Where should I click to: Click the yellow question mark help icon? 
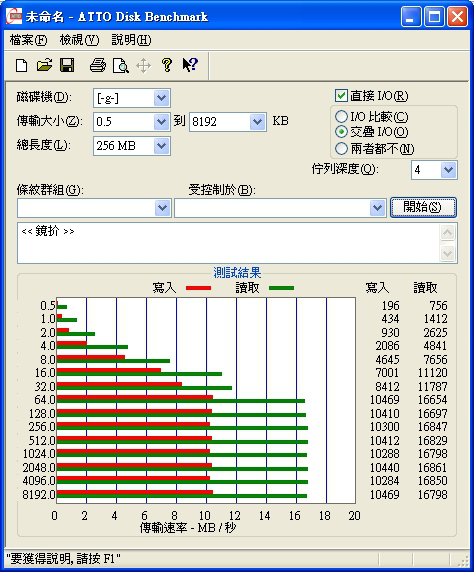click(167, 65)
